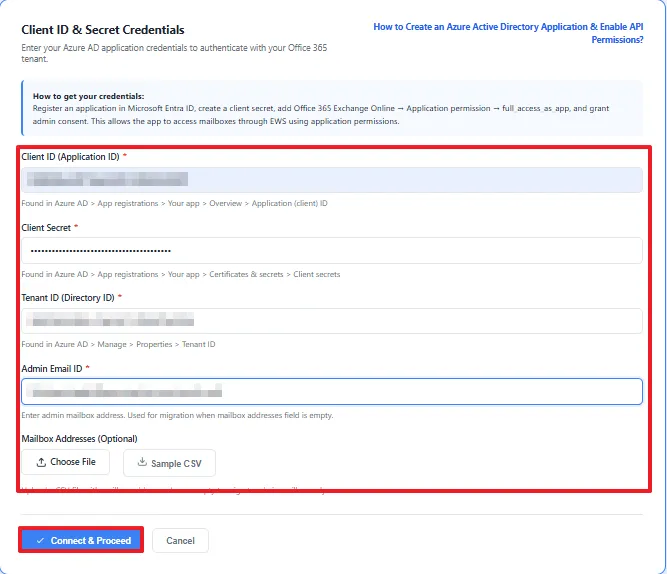Image resolution: width=667 pixels, height=574 pixels.
Task: Select the Admin Email ID text field
Action: click(x=332, y=391)
